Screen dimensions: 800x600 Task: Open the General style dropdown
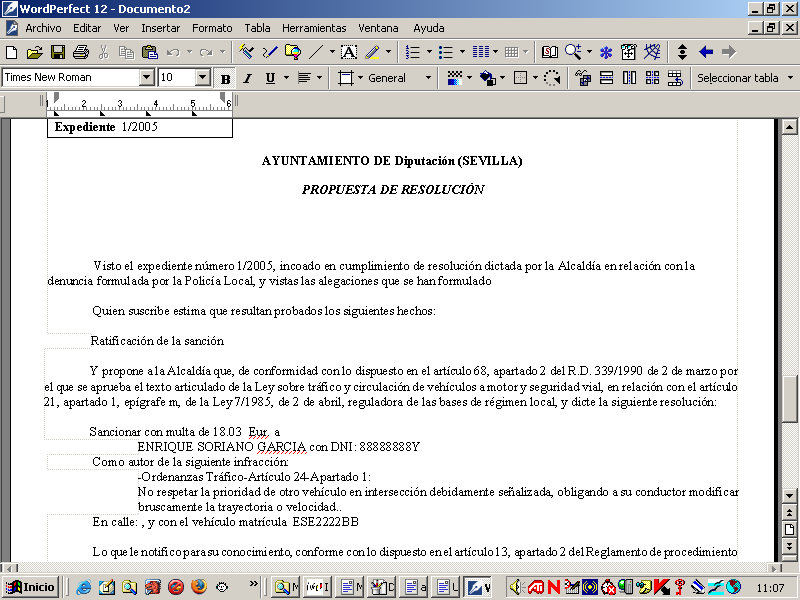427,77
